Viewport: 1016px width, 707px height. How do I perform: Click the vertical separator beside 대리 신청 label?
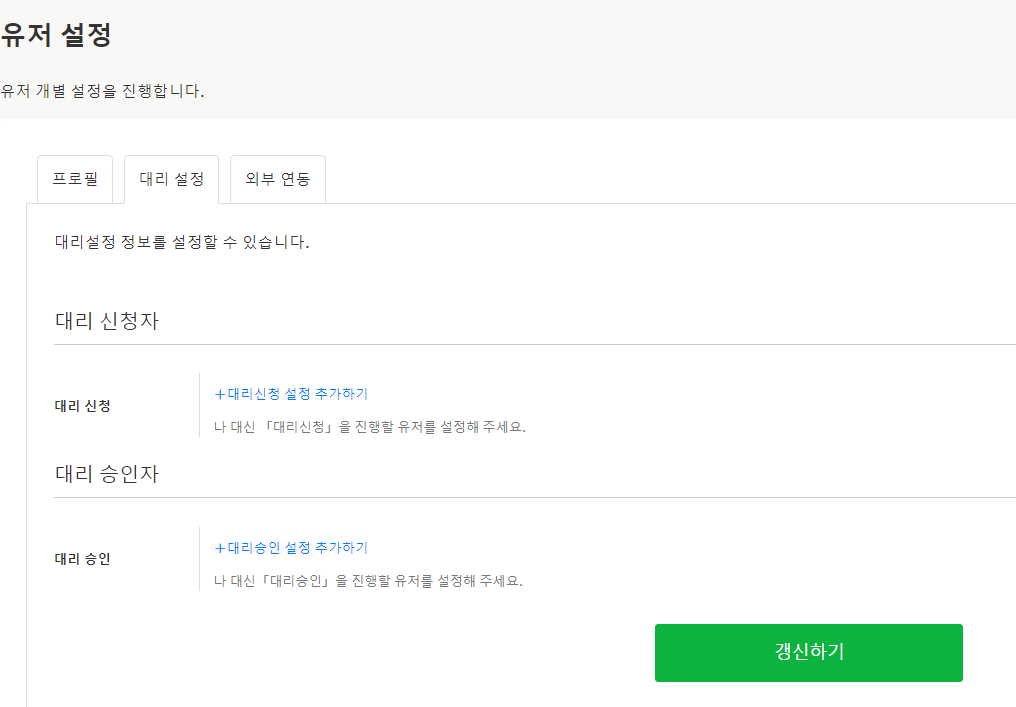pos(200,406)
